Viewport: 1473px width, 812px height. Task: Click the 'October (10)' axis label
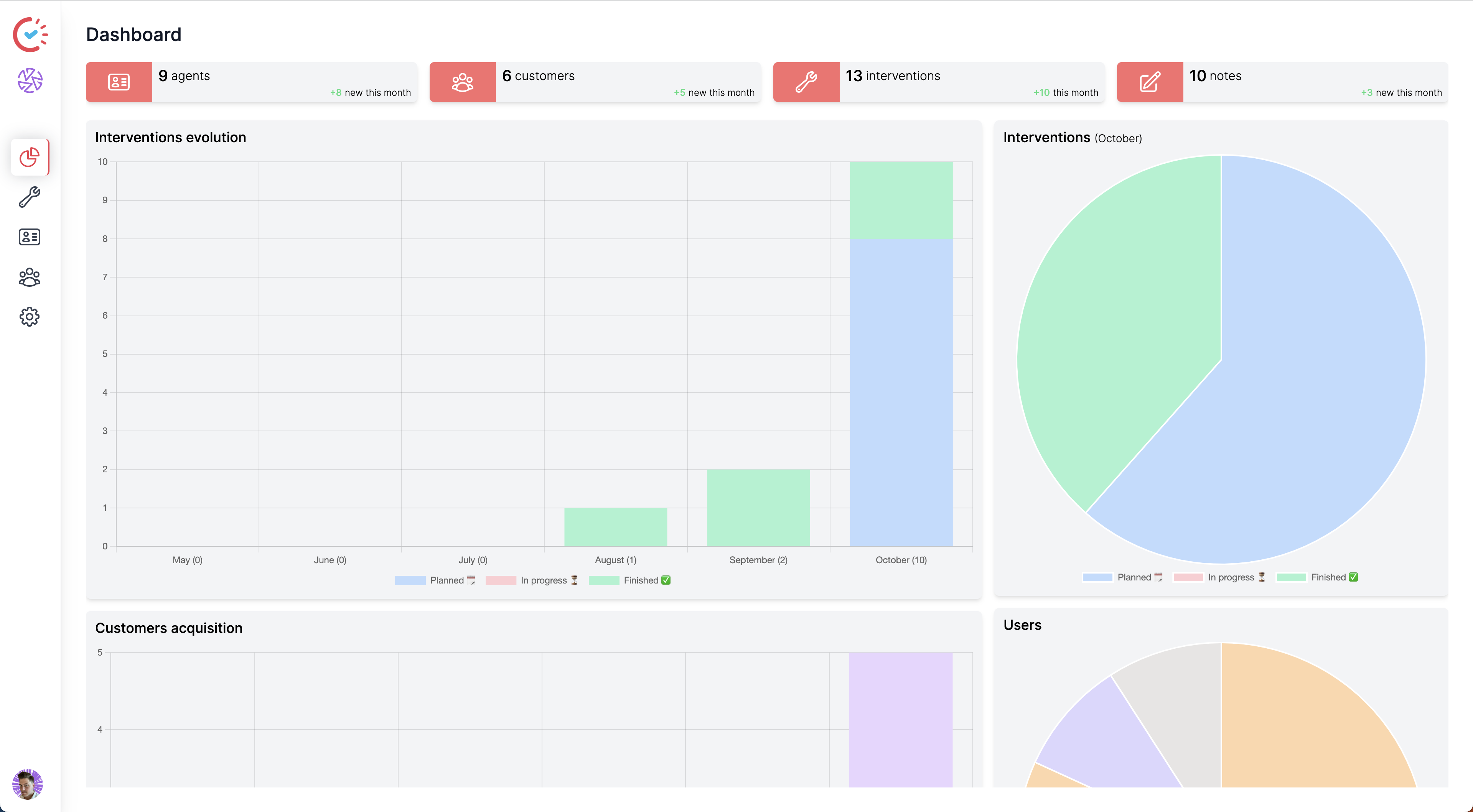tap(901, 561)
